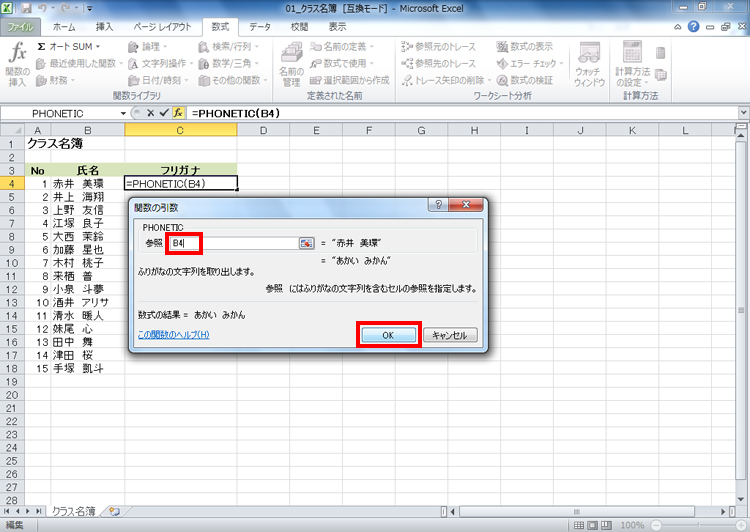Click the Insert Function fx ribbon icon

pyautogui.click(x=18, y=64)
